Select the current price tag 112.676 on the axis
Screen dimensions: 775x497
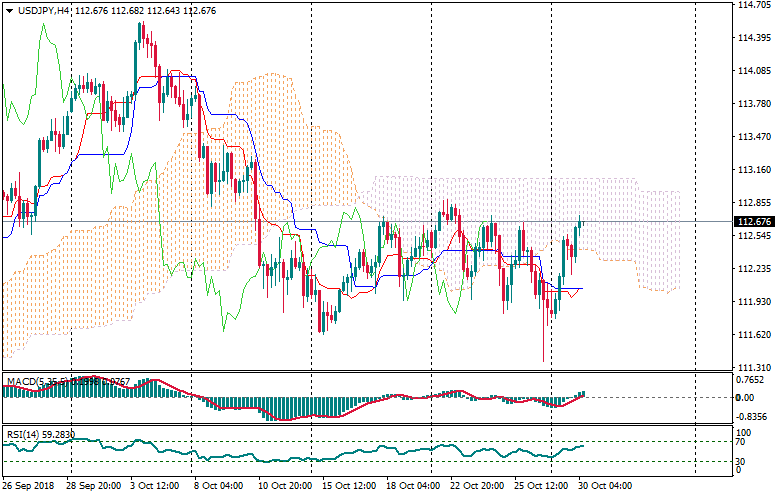coord(751,221)
